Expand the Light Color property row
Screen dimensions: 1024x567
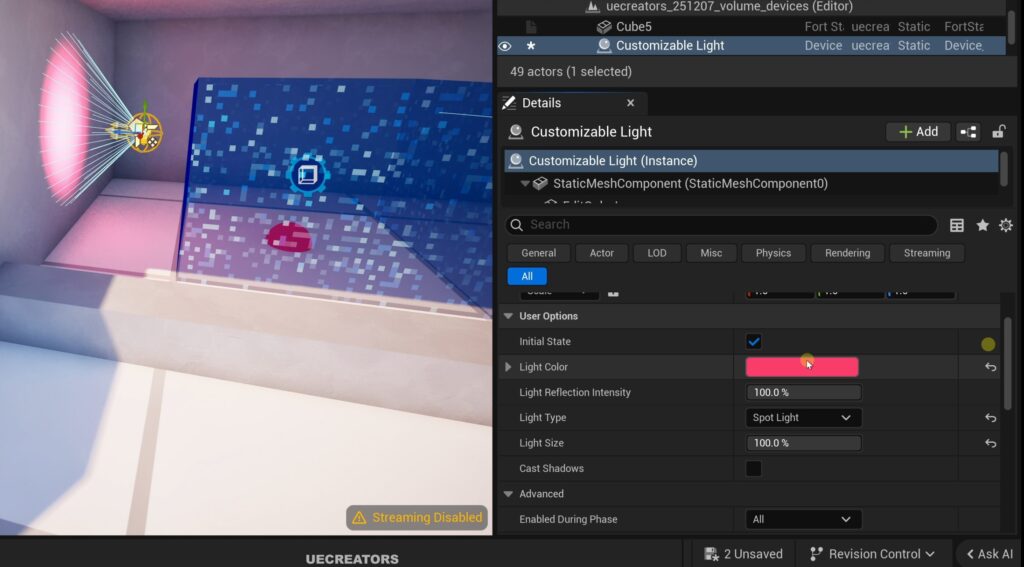coord(508,367)
